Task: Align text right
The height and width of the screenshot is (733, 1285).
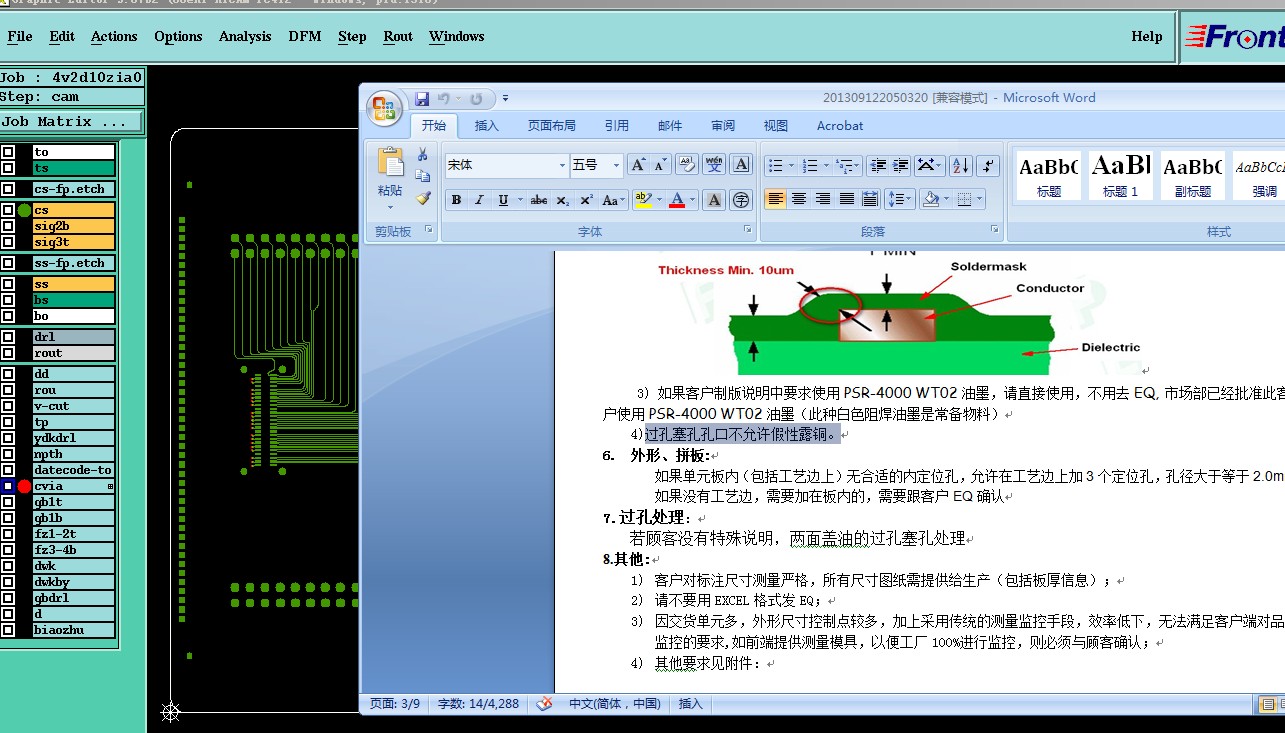Action: coord(822,199)
